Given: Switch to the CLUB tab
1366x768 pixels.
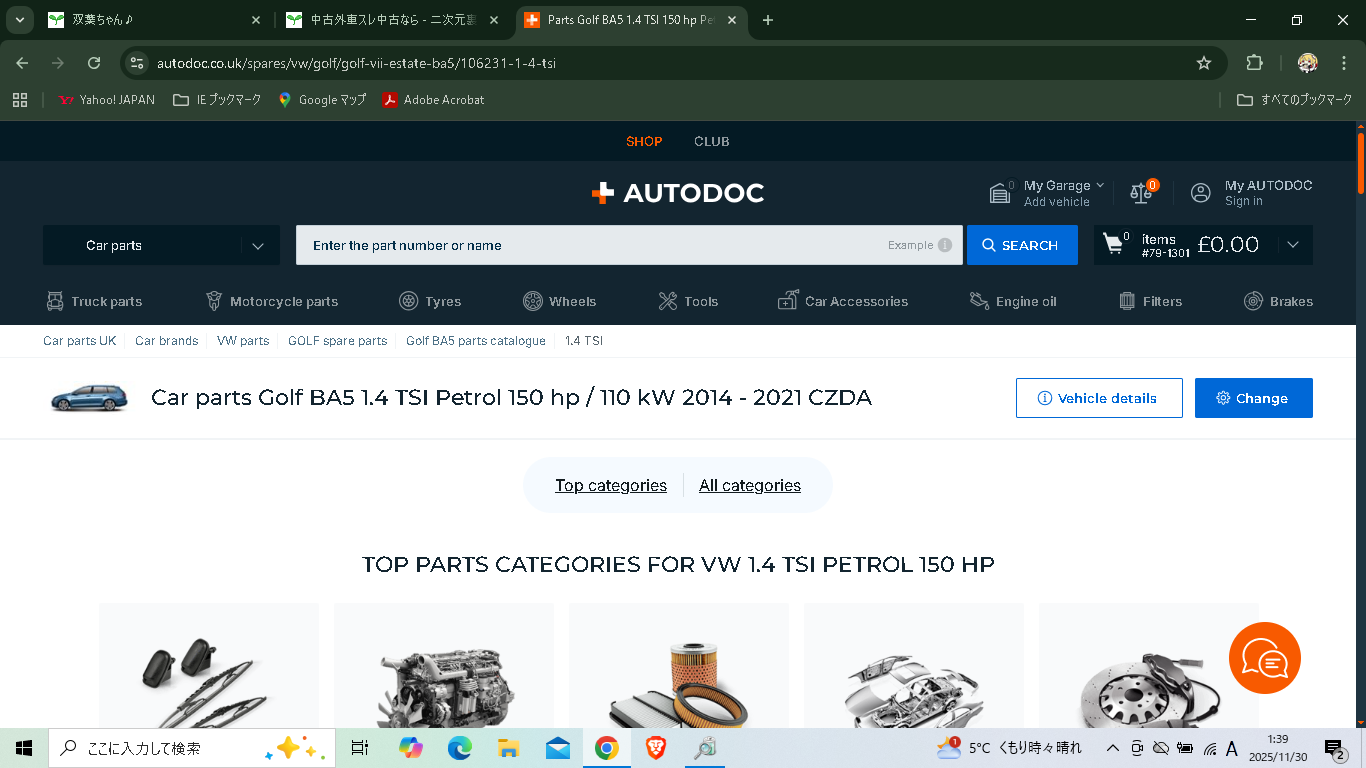Looking at the screenshot, I should 711,141.
